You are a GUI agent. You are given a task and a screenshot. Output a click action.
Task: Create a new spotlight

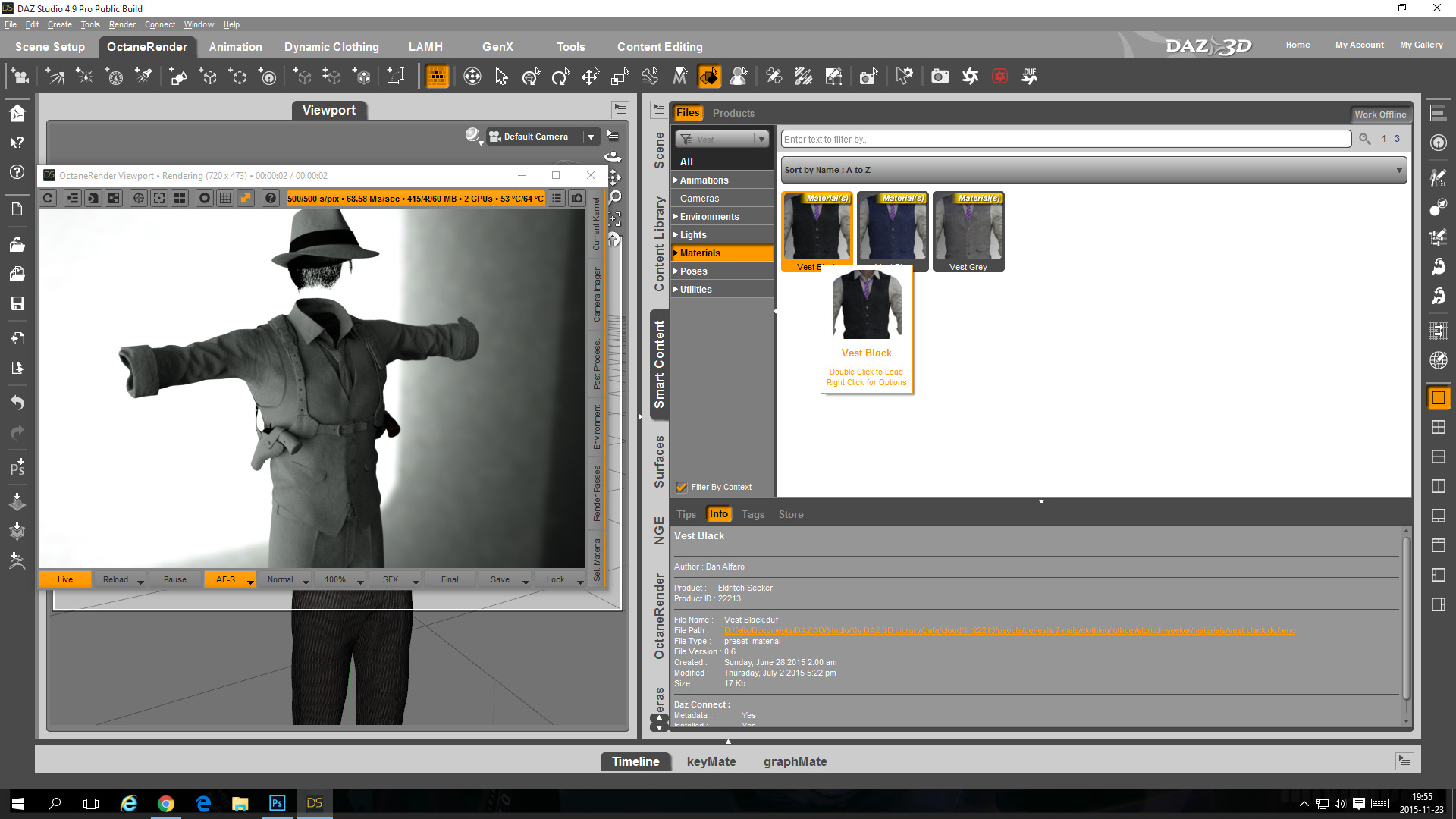(144, 76)
